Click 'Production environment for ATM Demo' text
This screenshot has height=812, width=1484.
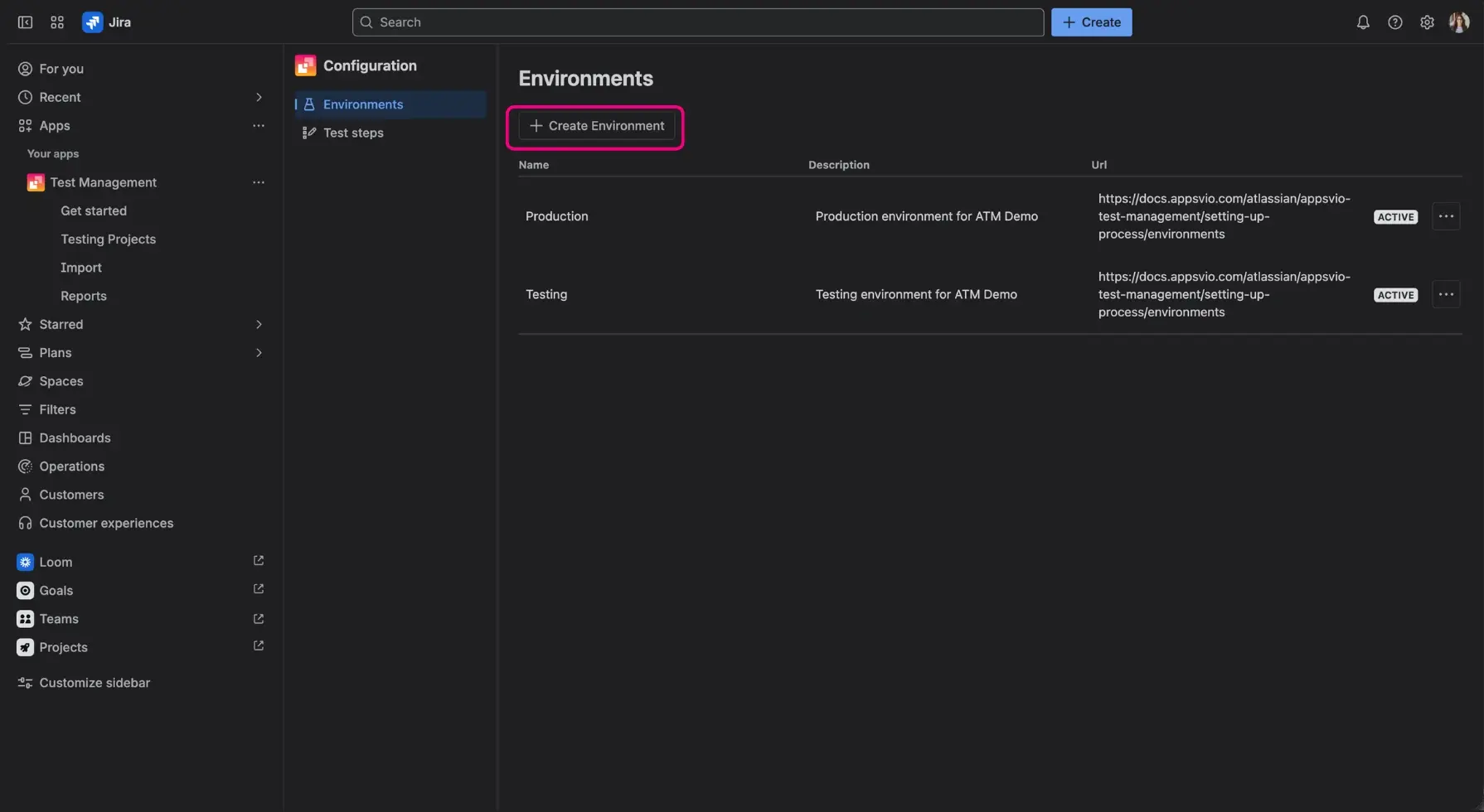[927, 216]
